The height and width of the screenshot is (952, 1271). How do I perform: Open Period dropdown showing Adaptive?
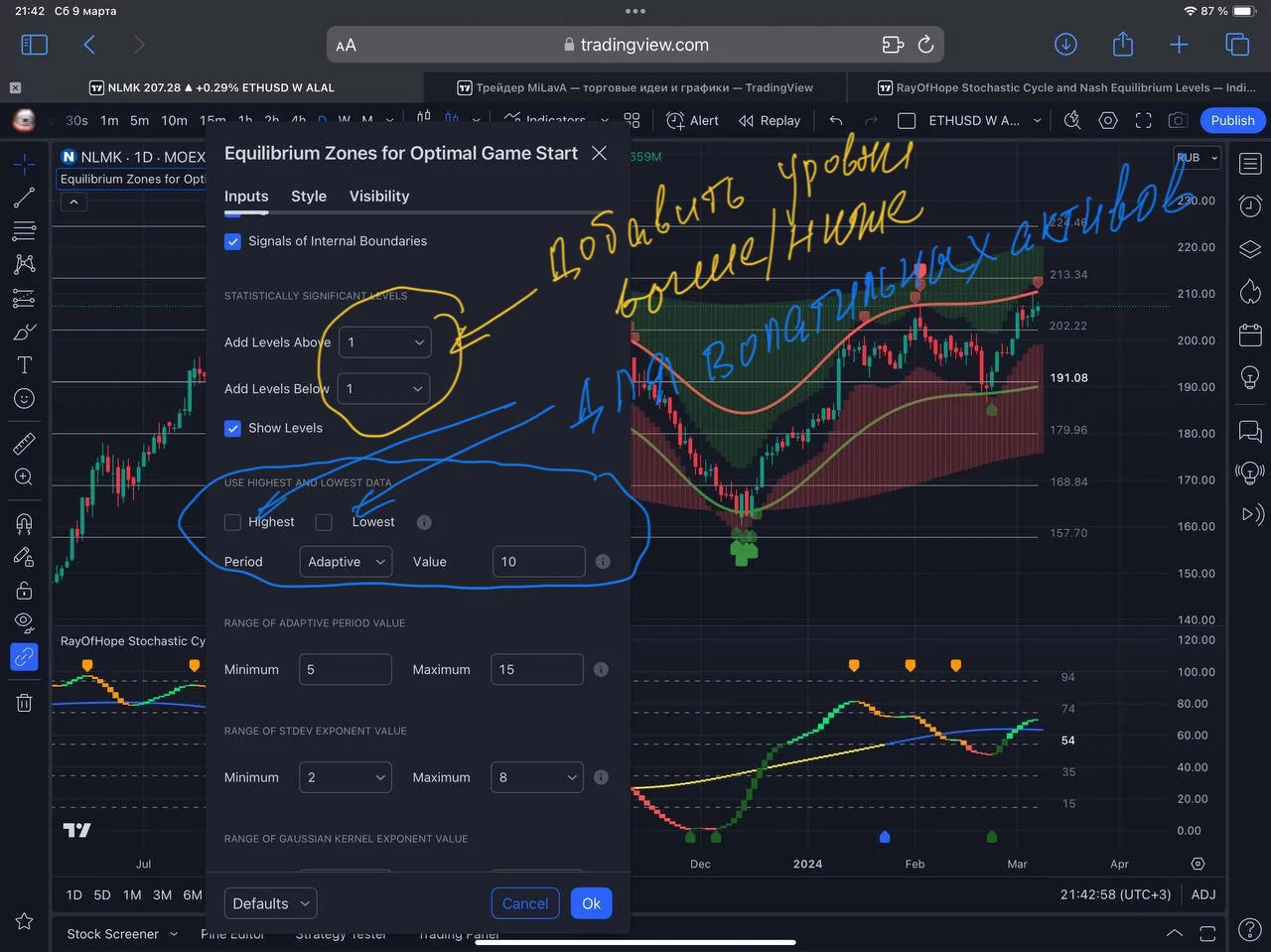pos(346,562)
